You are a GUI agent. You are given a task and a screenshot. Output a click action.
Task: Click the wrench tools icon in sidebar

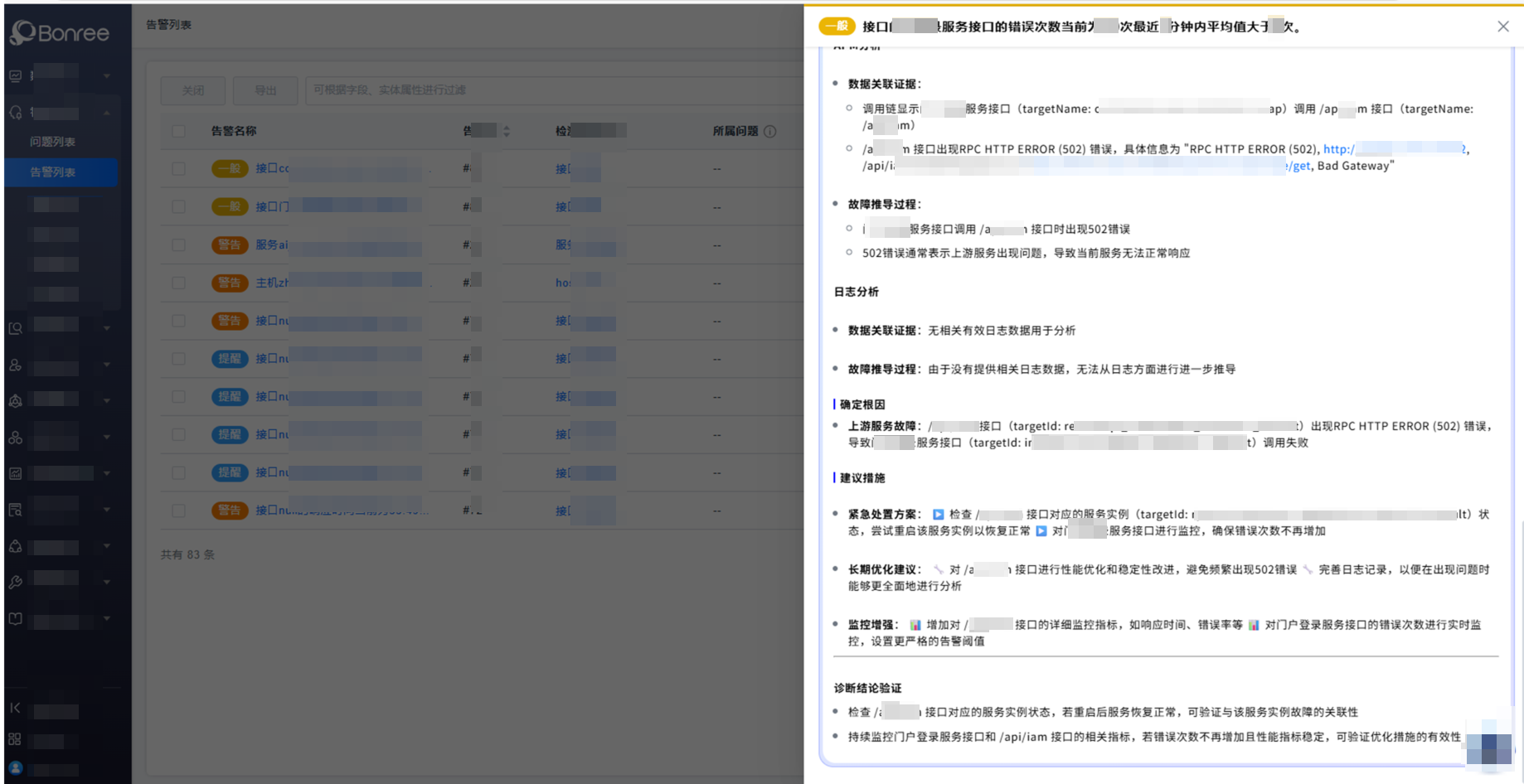(x=15, y=582)
